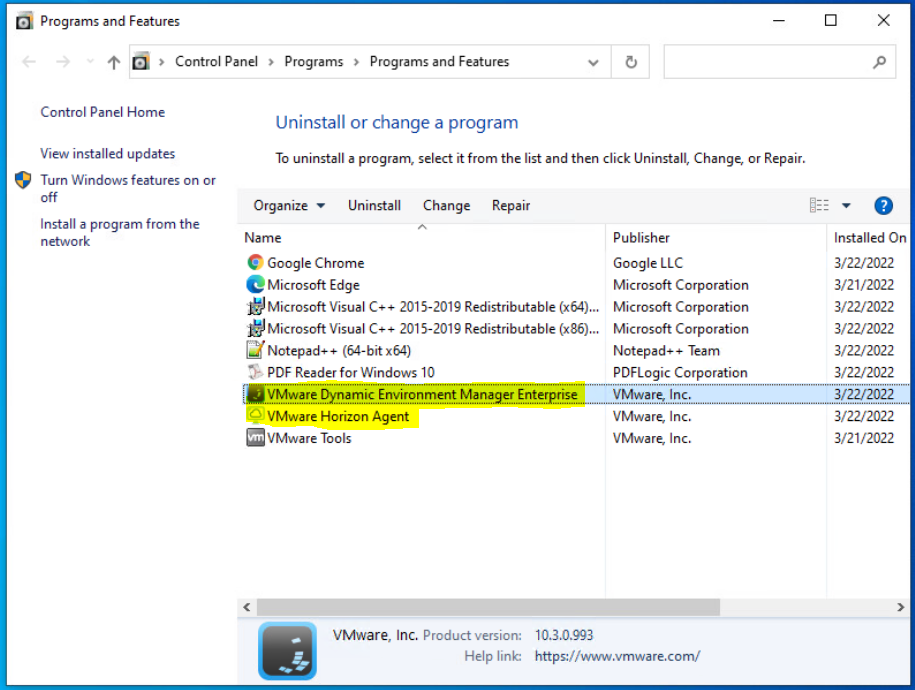Click product version 10.3.0.993 value
This screenshot has width=915, height=690.
(564, 635)
